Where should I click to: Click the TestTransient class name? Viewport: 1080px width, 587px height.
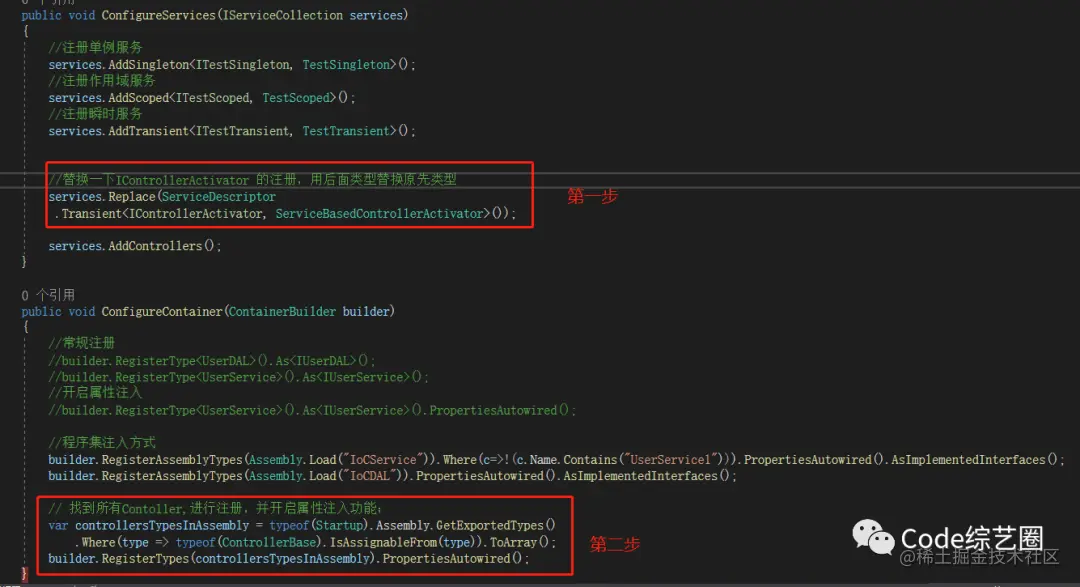[346, 131]
